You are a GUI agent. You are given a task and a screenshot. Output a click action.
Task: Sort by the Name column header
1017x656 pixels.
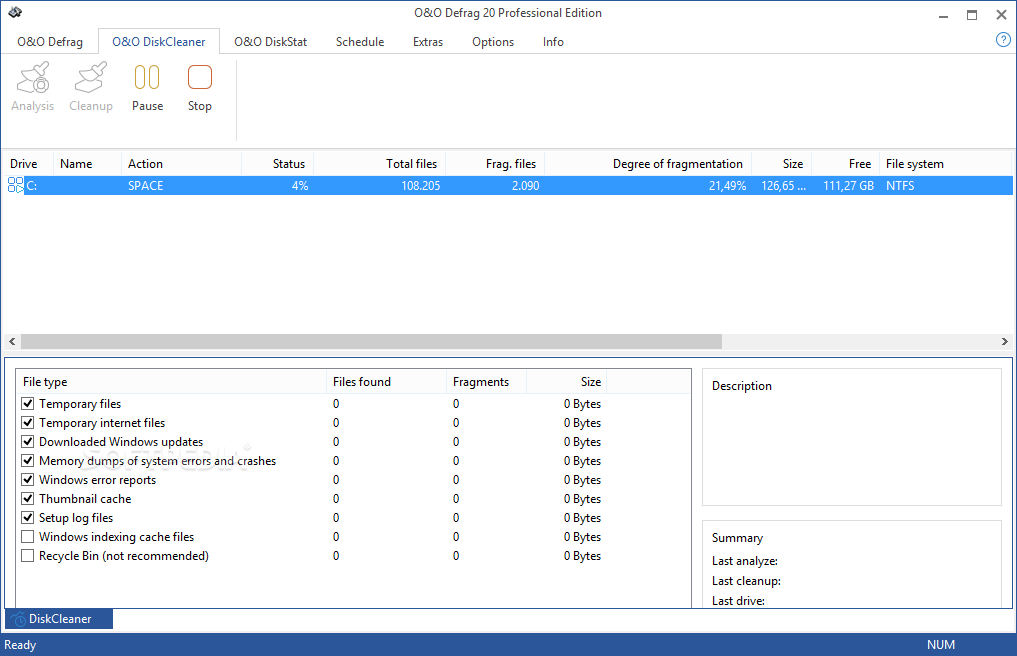(x=88, y=164)
